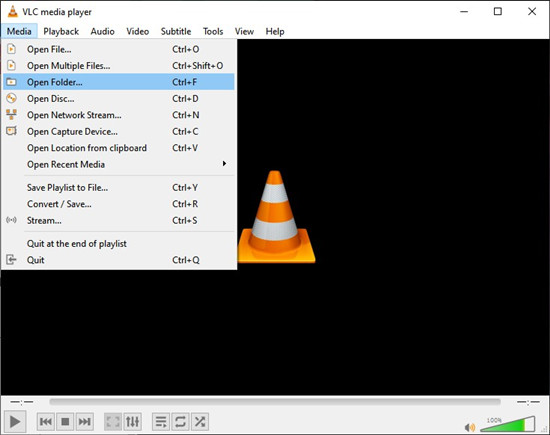The height and width of the screenshot is (435, 550).
Task: Click elapsed time label left of seek bar
Action: (x=21, y=402)
